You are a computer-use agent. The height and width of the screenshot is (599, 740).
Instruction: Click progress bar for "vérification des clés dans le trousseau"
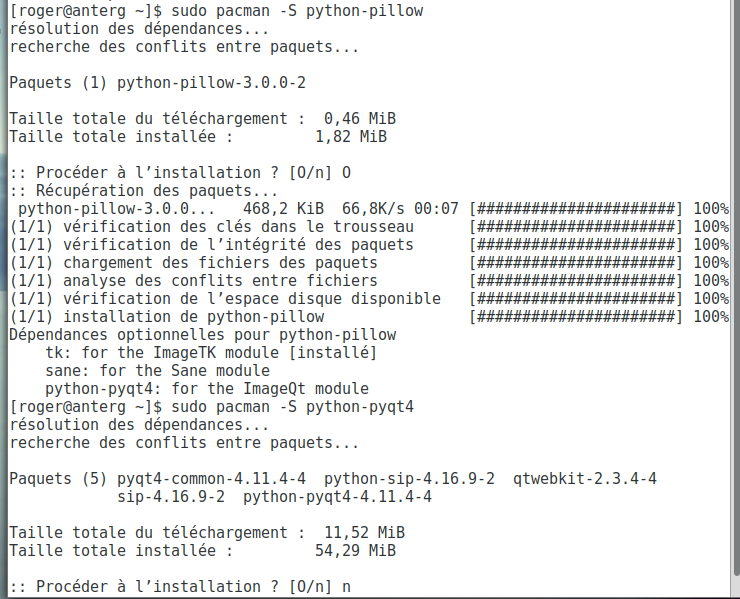(576, 227)
